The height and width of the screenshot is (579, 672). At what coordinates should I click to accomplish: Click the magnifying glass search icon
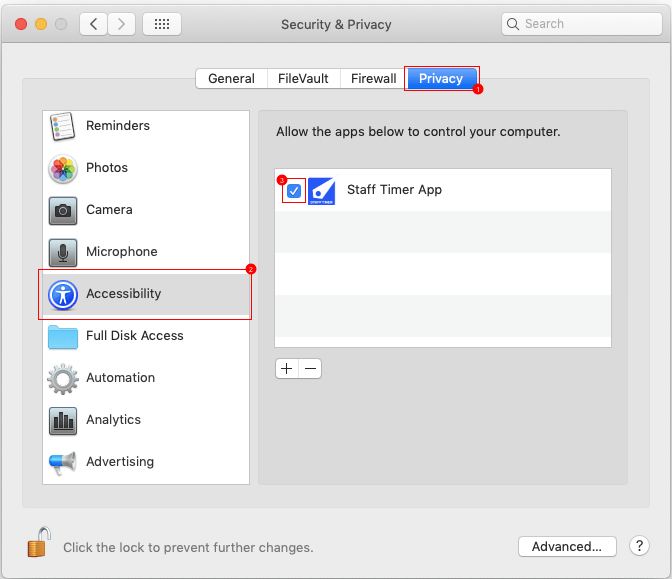[513, 24]
